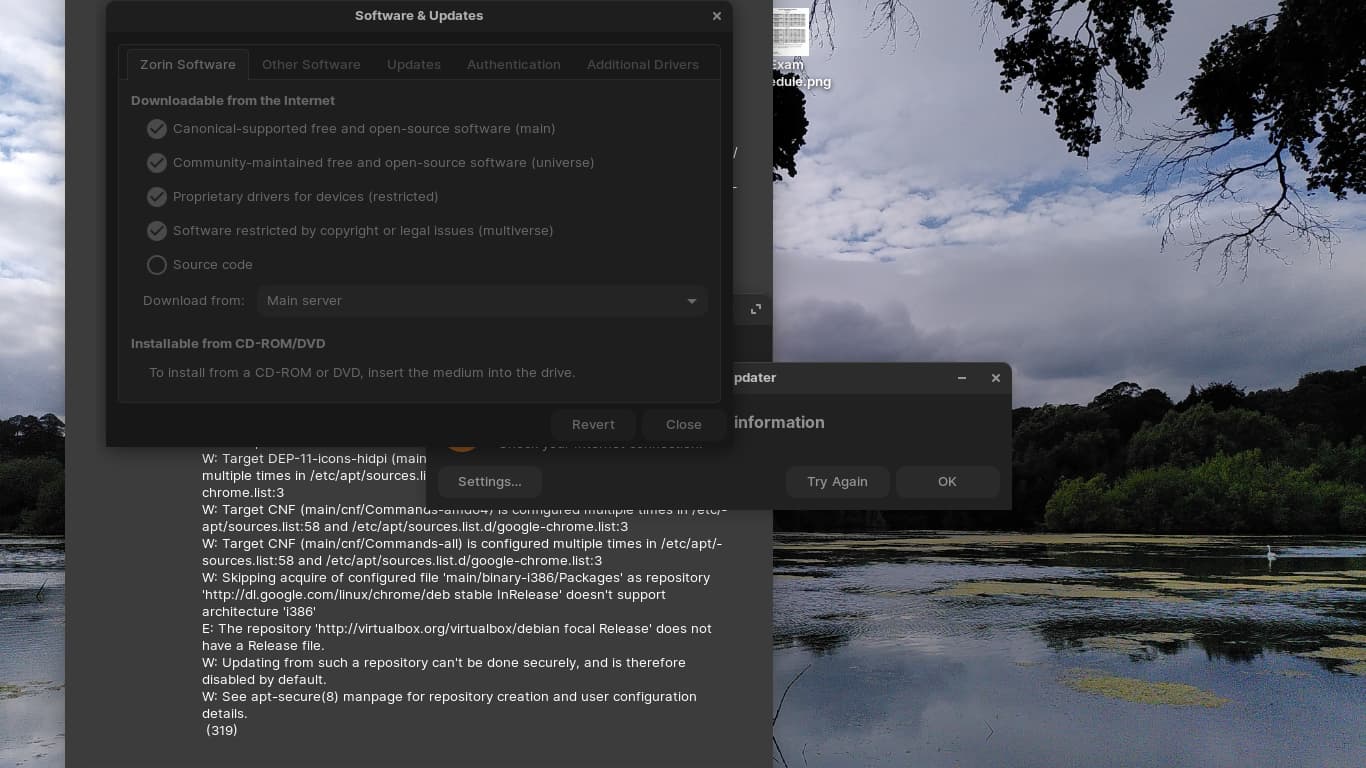Image resolution: width=1366 pixels, height=768 pixels.
Task: Disable Proprietary drivers (restricted) checkbox
Action: [x=157, y=197]
